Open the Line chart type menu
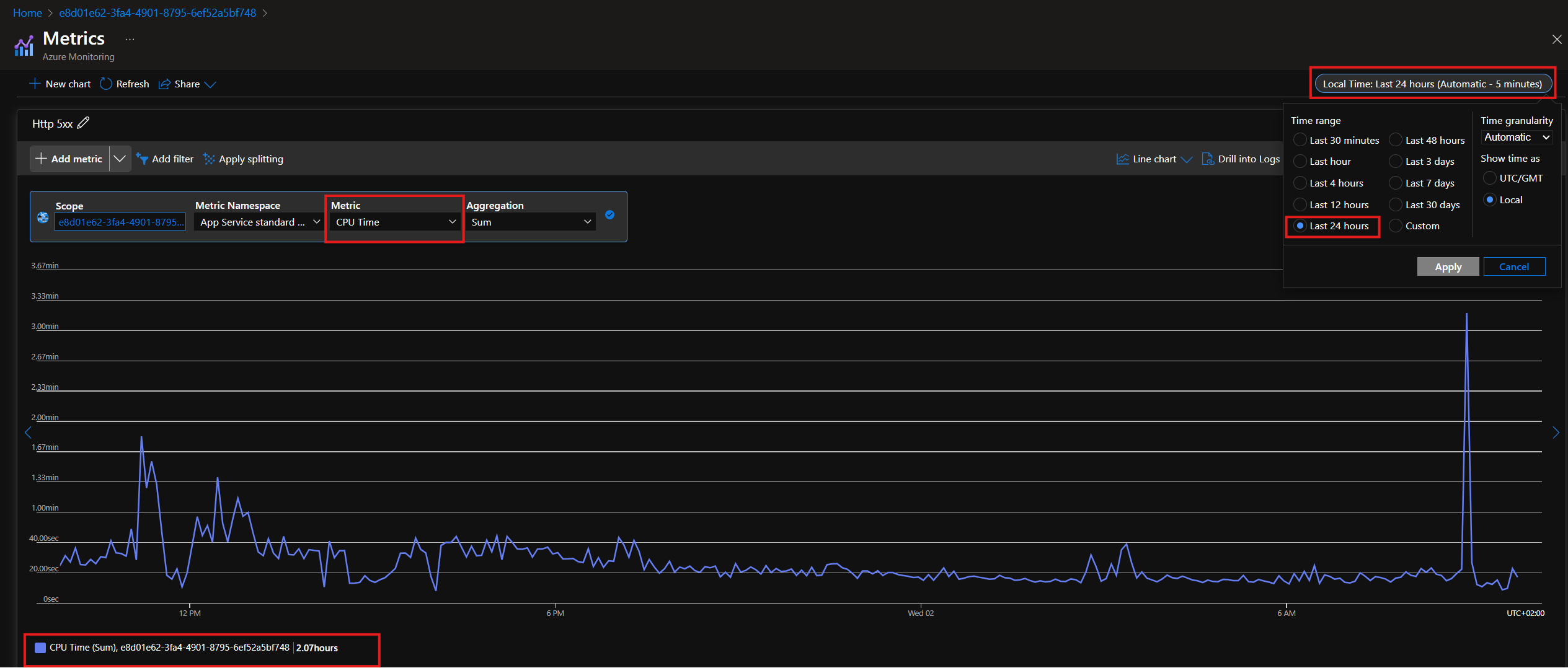1568x668 pixels. pos(1154,159)
